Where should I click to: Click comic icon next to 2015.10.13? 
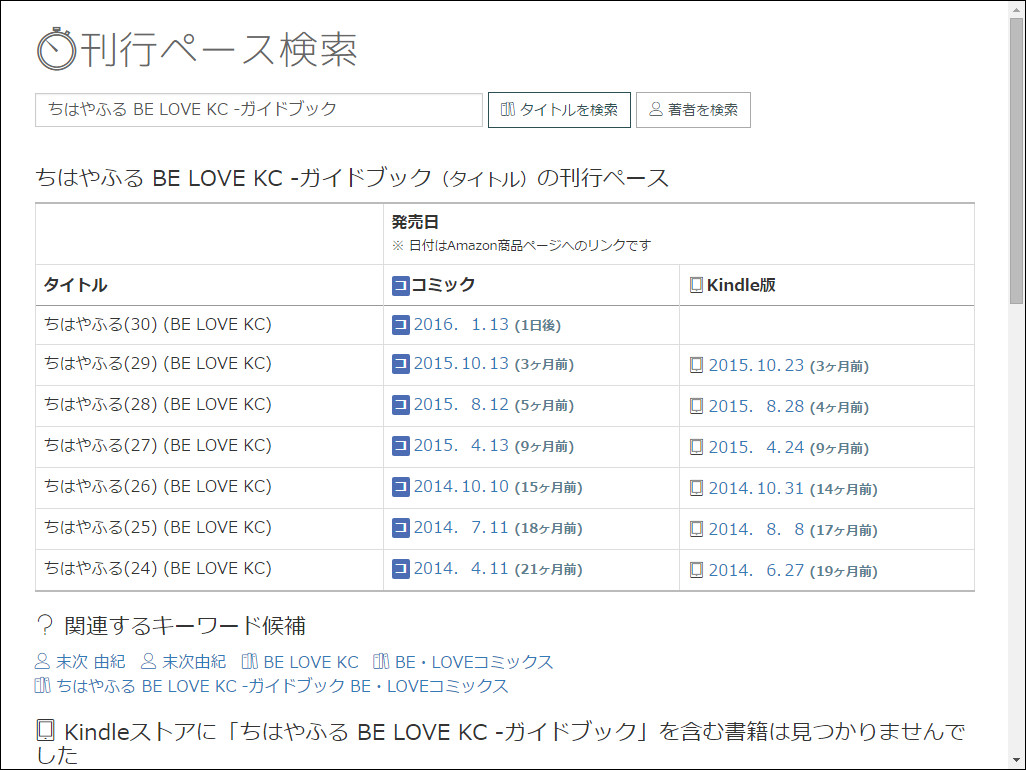click(x=401, y=364)
